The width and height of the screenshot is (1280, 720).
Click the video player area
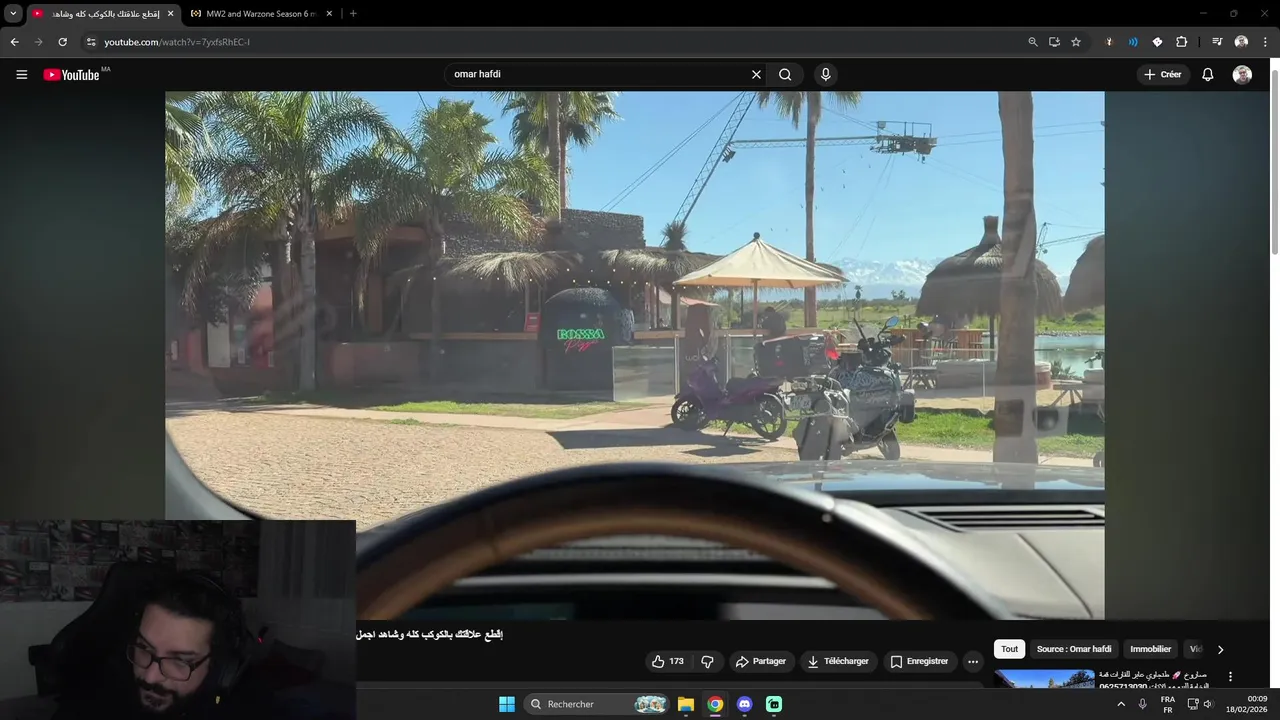(x=634, y=355)
